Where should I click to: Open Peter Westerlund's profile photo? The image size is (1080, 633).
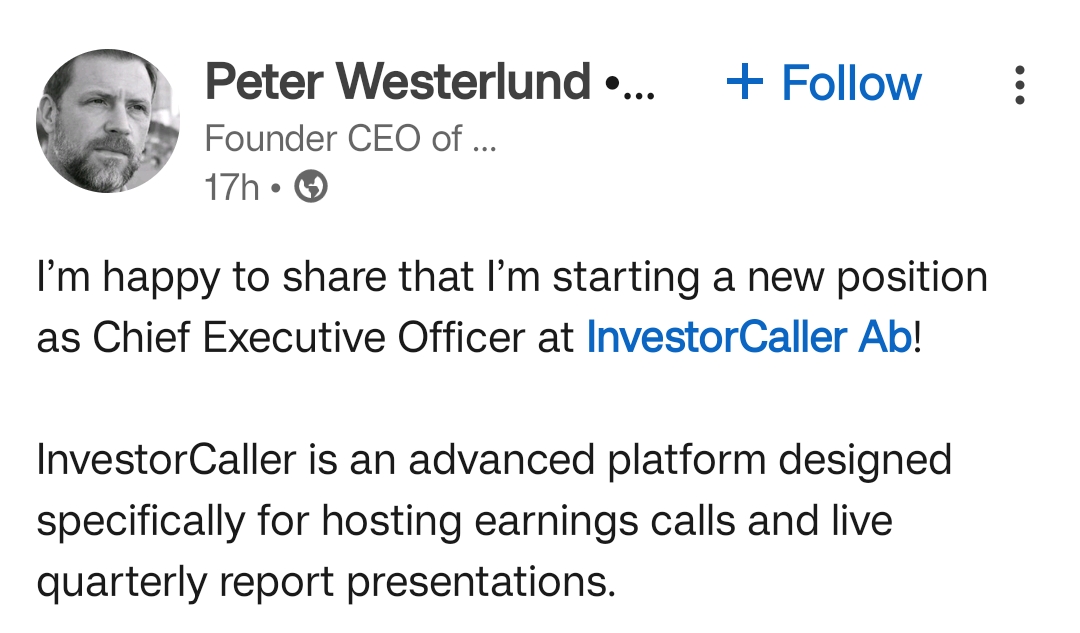pos(108,120)
